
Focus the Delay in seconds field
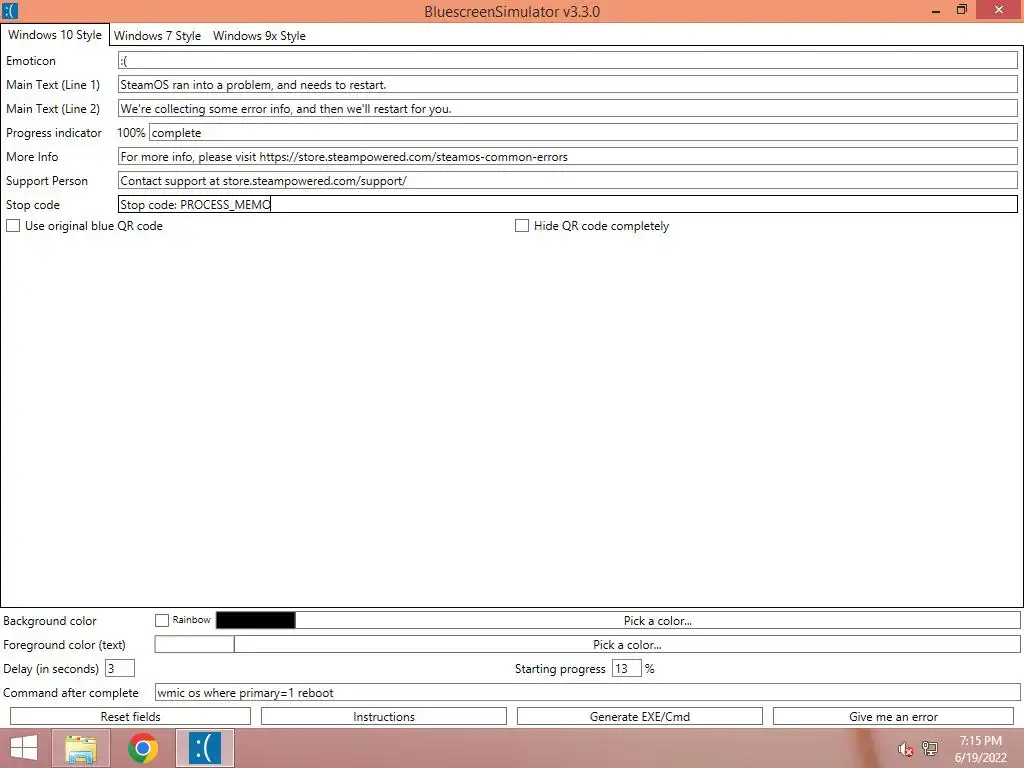coord(120,669)
